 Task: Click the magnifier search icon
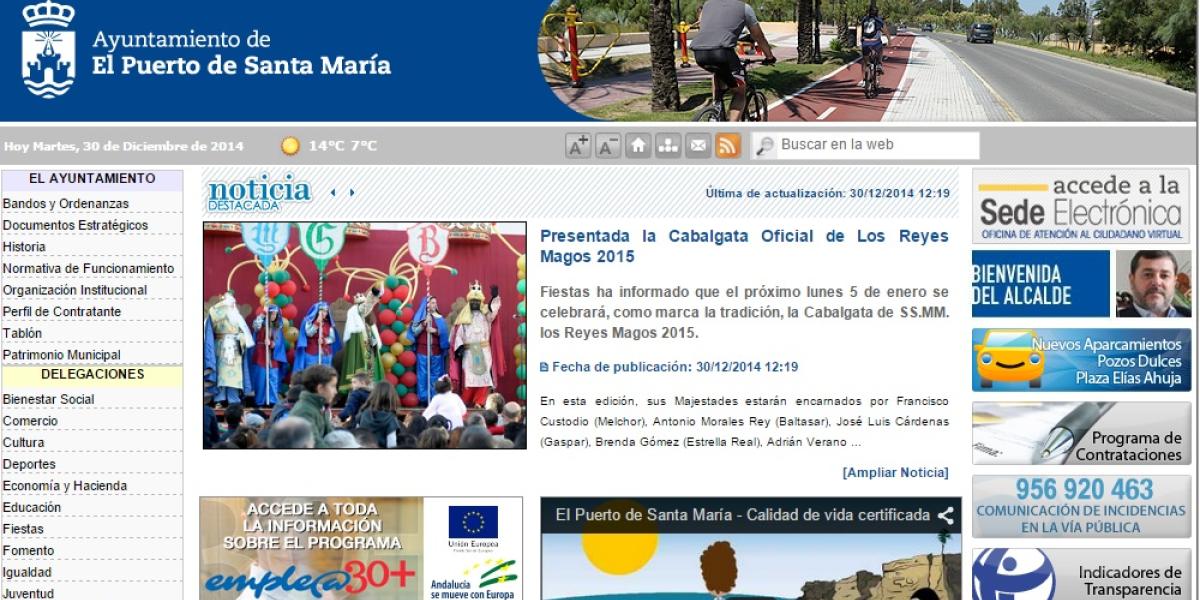click(765, 146)
